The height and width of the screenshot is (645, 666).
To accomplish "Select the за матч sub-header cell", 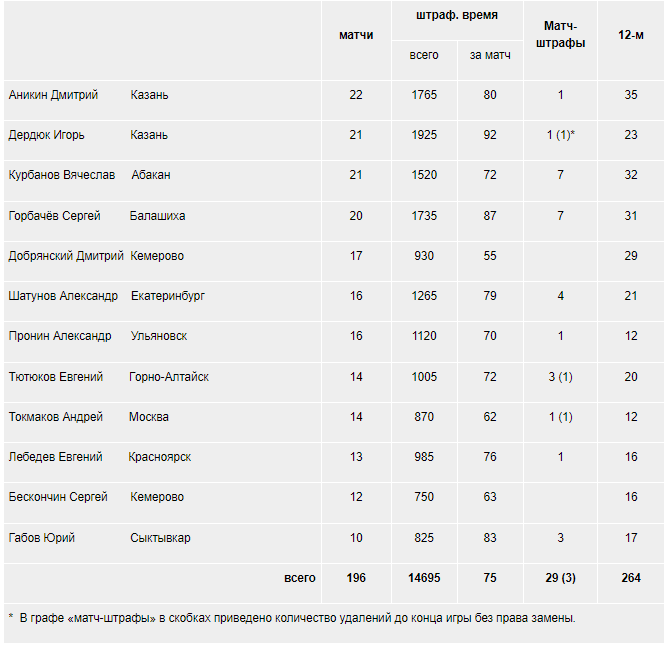I will pos(490,55).
